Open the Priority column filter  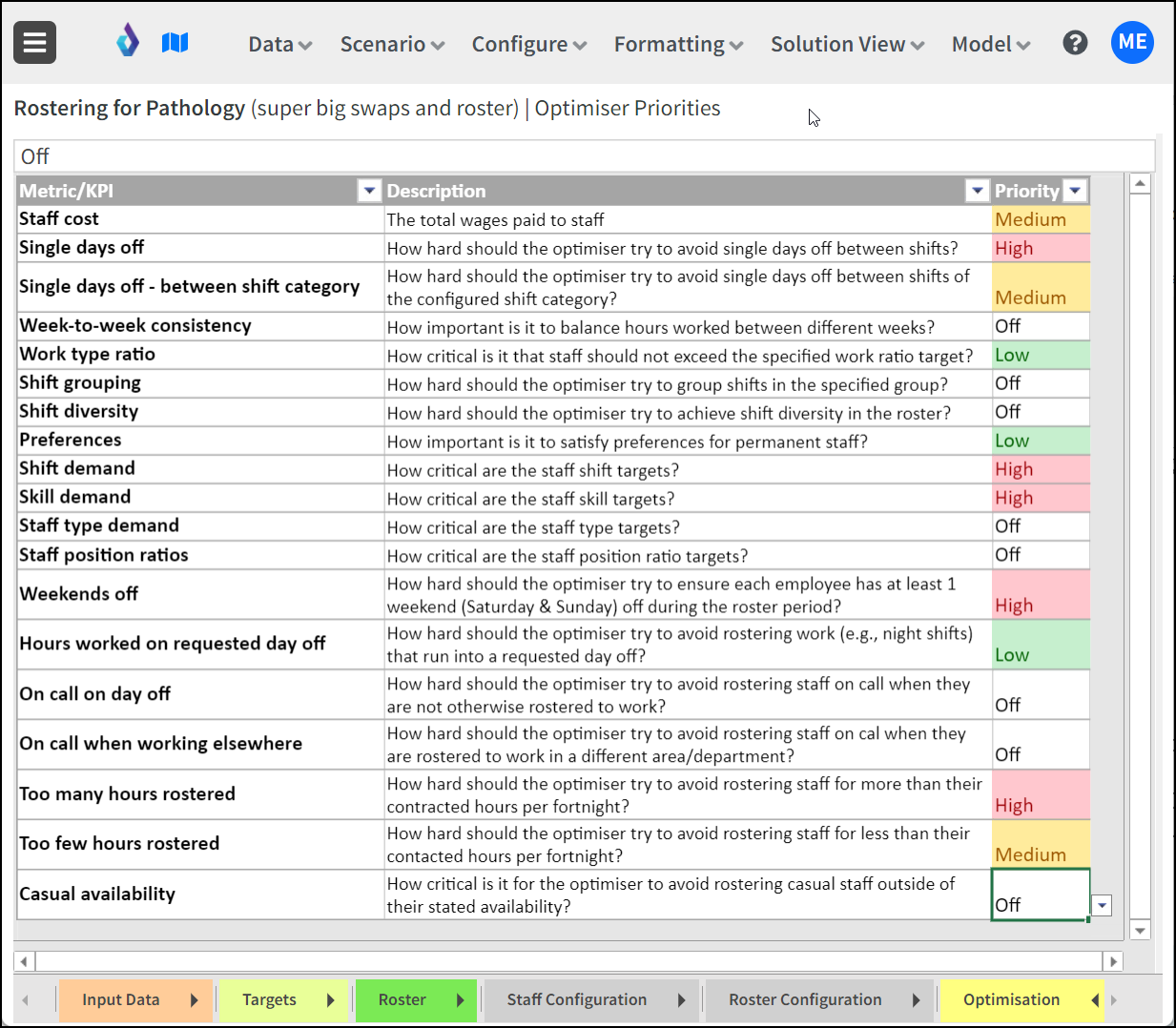coord(1075,191)
